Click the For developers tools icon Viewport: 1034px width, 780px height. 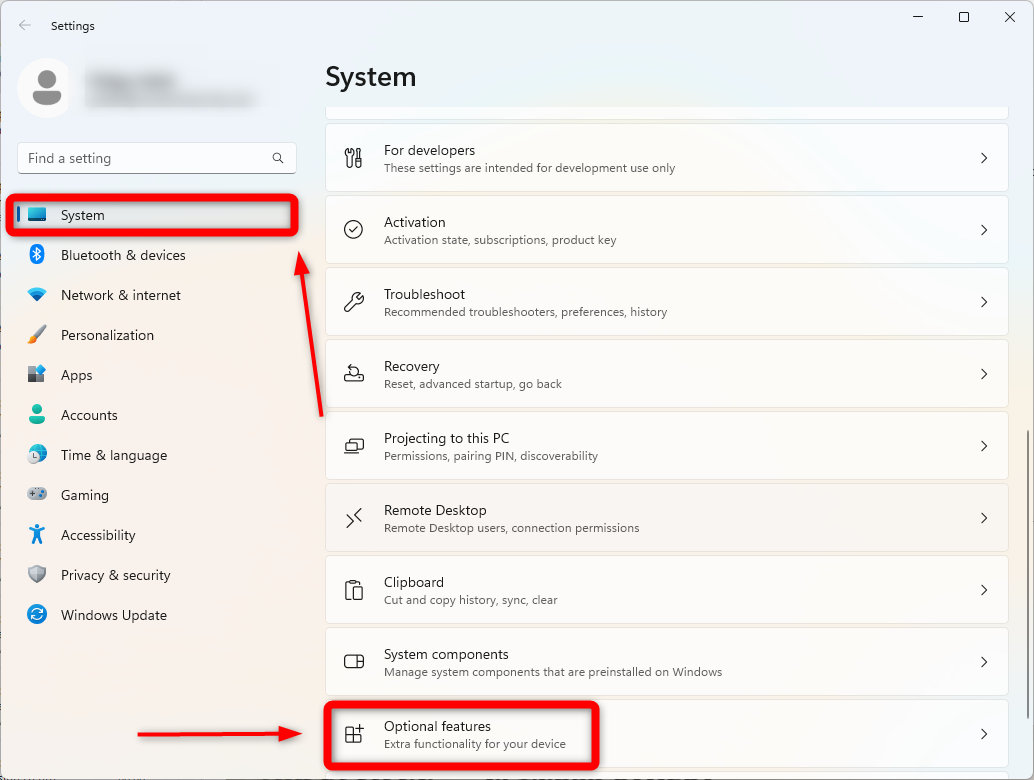pyautogui.click(x=353, y=158)
